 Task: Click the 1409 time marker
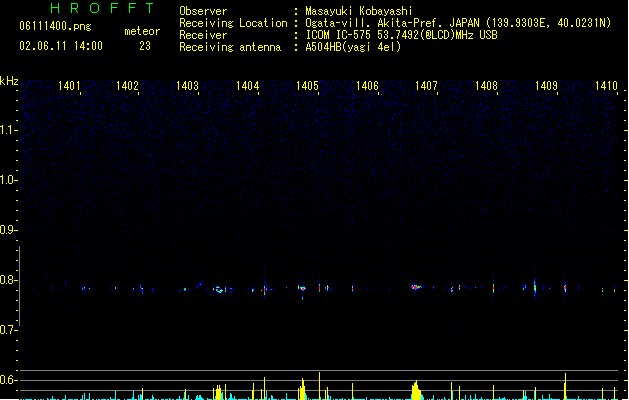[x=546, y=86]
